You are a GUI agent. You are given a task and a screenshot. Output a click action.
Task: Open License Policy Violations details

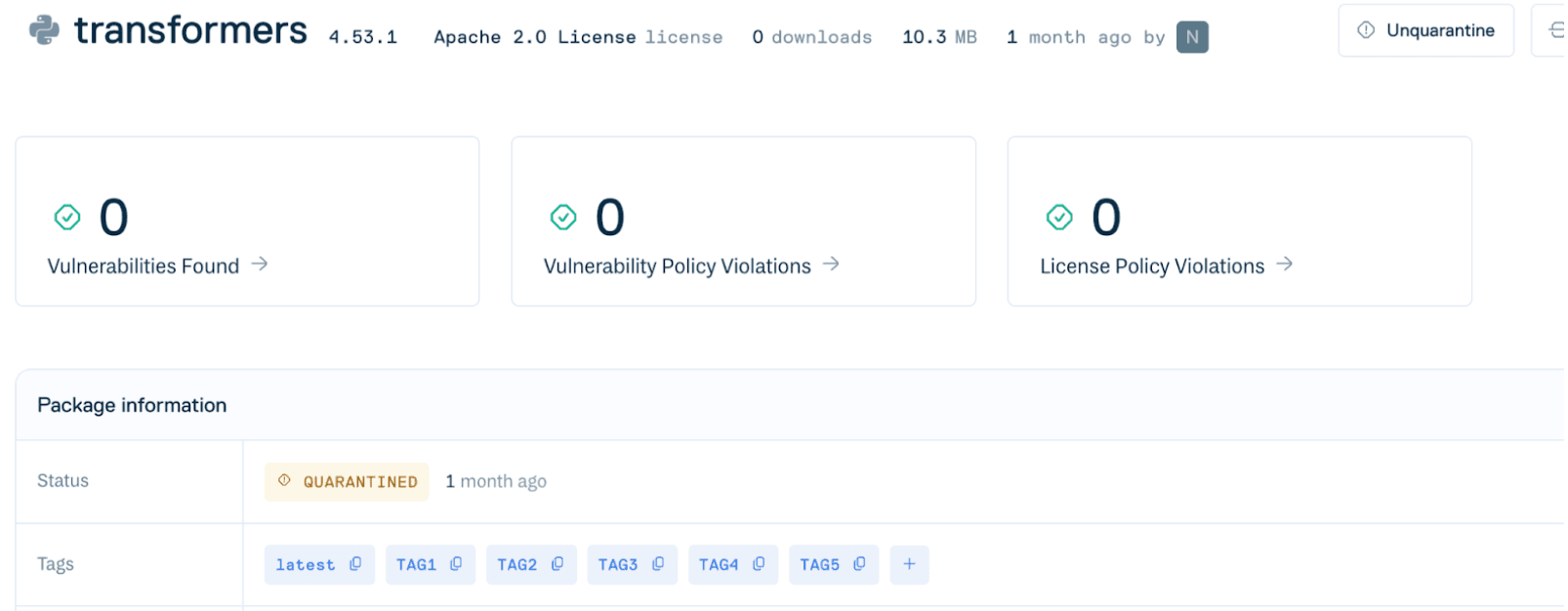coord(1151,266)
